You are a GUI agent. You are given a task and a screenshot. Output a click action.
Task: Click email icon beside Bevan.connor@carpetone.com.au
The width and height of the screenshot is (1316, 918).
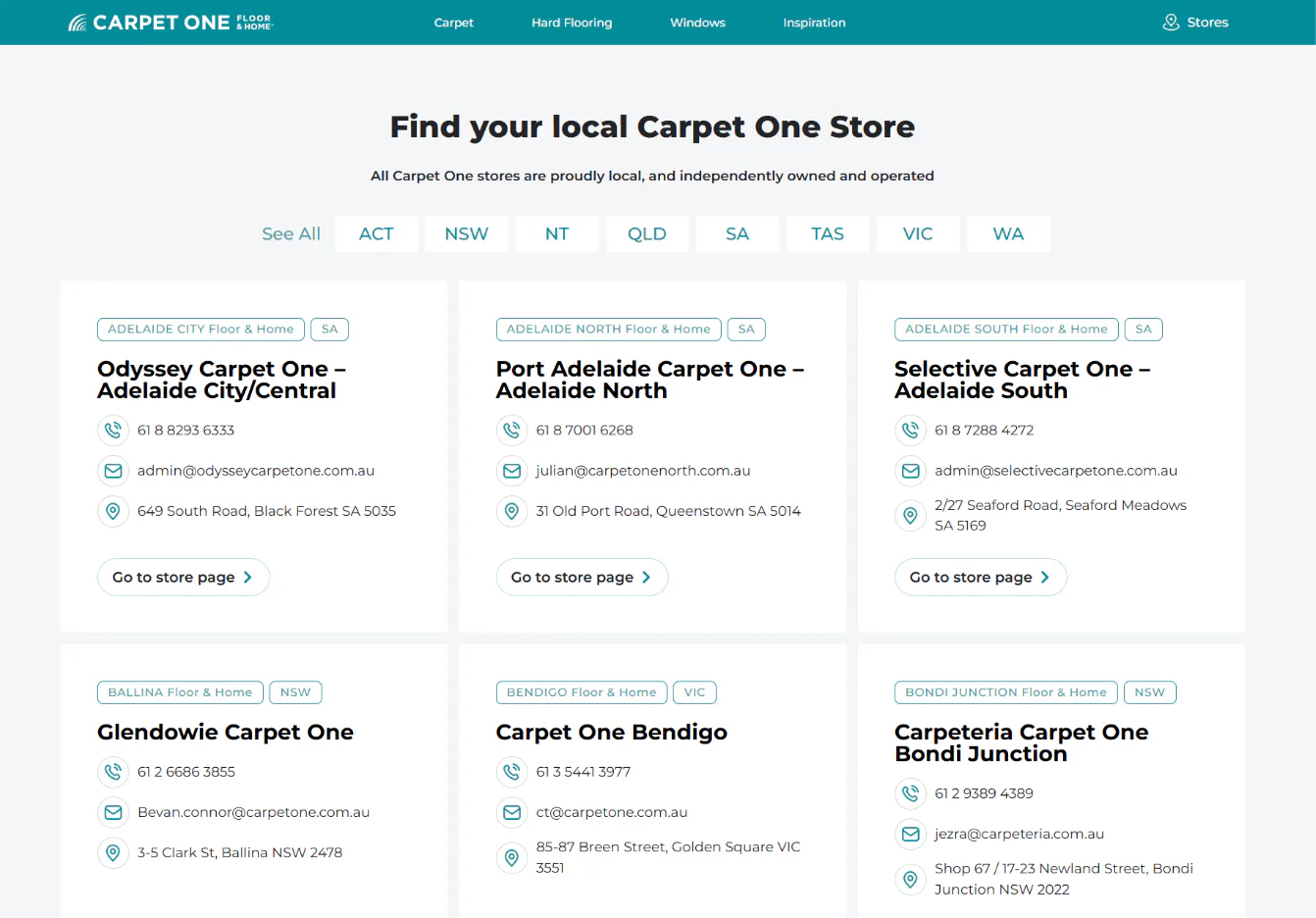113,812
